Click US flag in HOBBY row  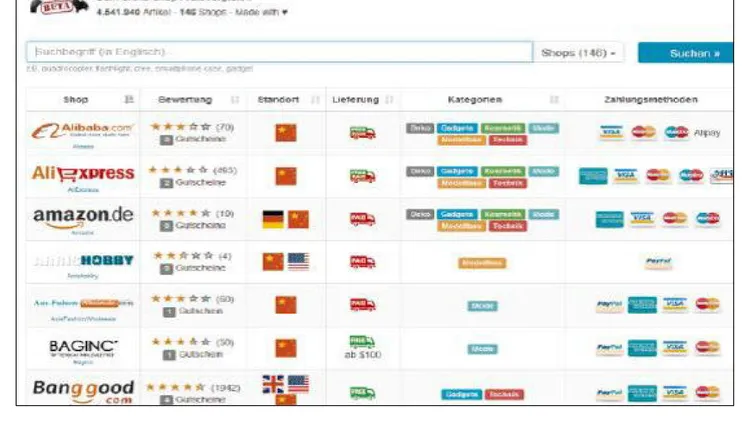tap(298, 262)
